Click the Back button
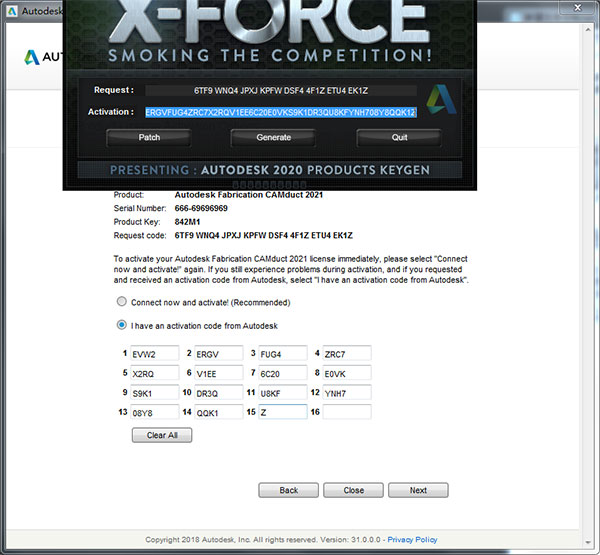The image size is (600, 555). tap(289, 490)
